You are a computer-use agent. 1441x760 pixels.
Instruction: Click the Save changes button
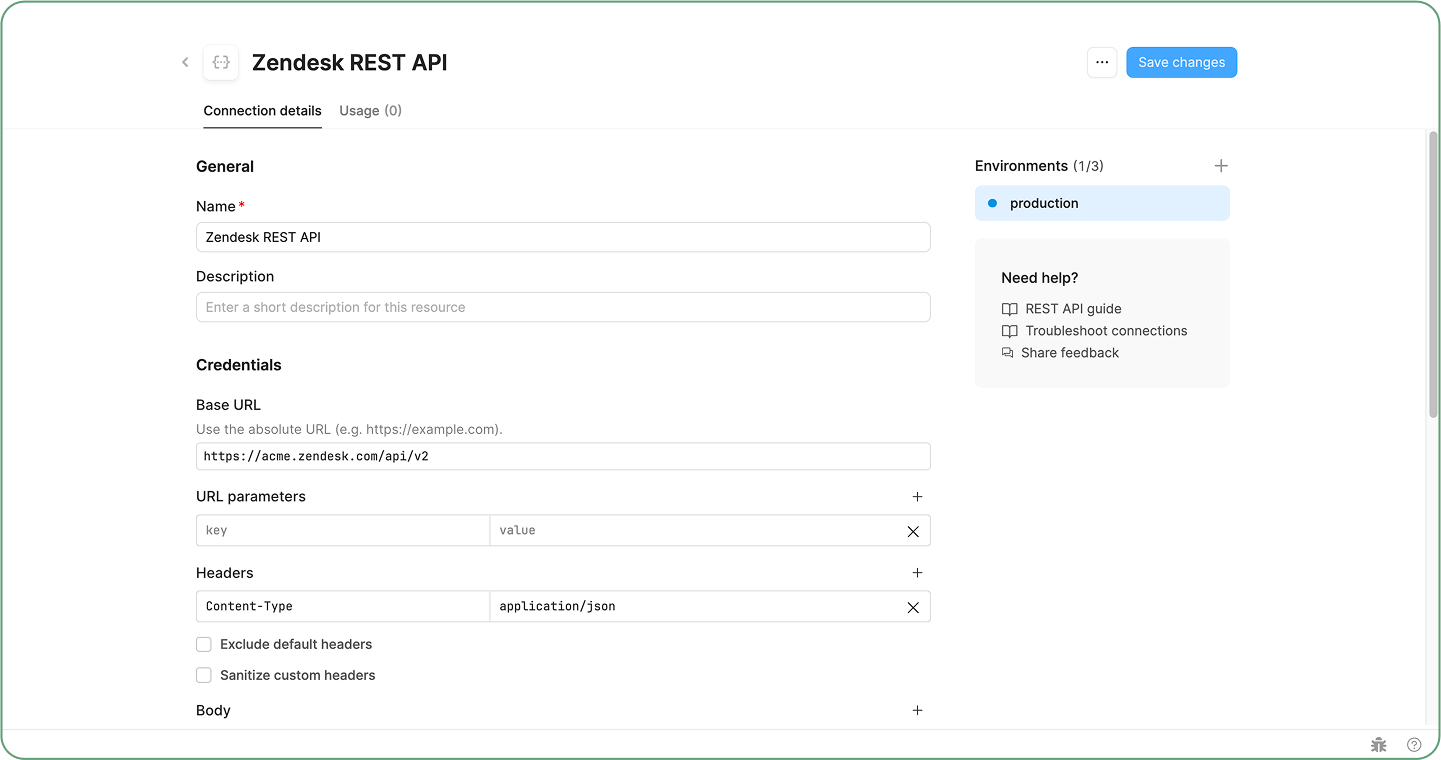coord(1181,62)
